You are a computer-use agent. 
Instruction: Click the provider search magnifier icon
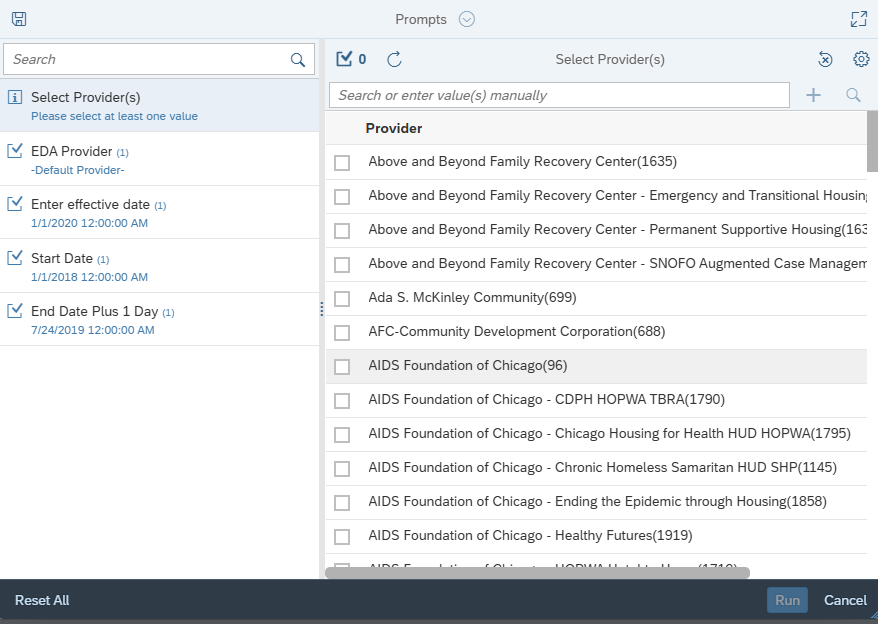point(853,95)
